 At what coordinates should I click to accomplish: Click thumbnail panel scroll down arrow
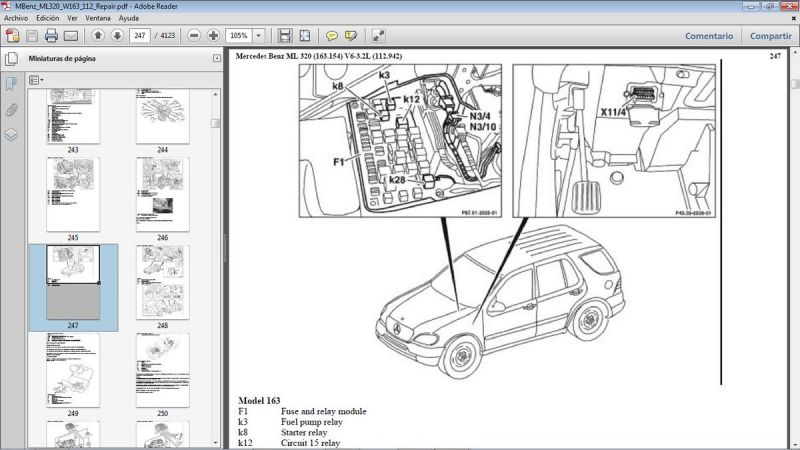(x=215, y=443)
